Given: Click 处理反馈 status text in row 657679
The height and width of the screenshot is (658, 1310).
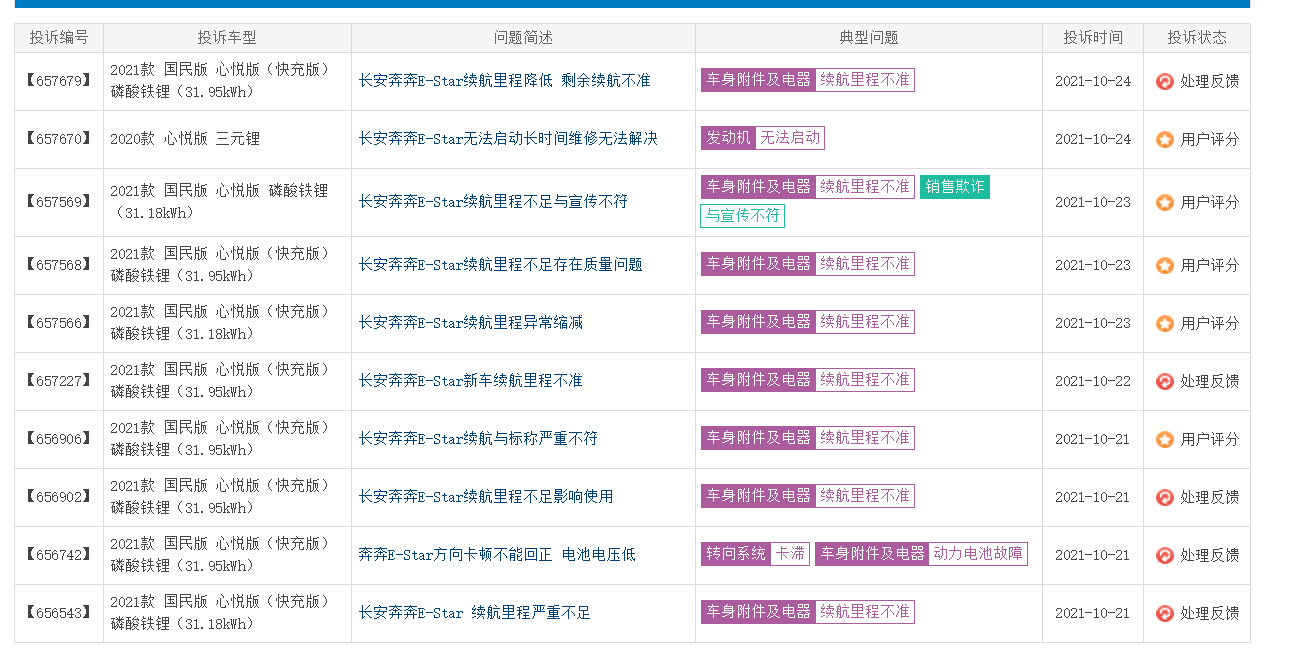Looking at the screenshot, I should coord(1209,81).
